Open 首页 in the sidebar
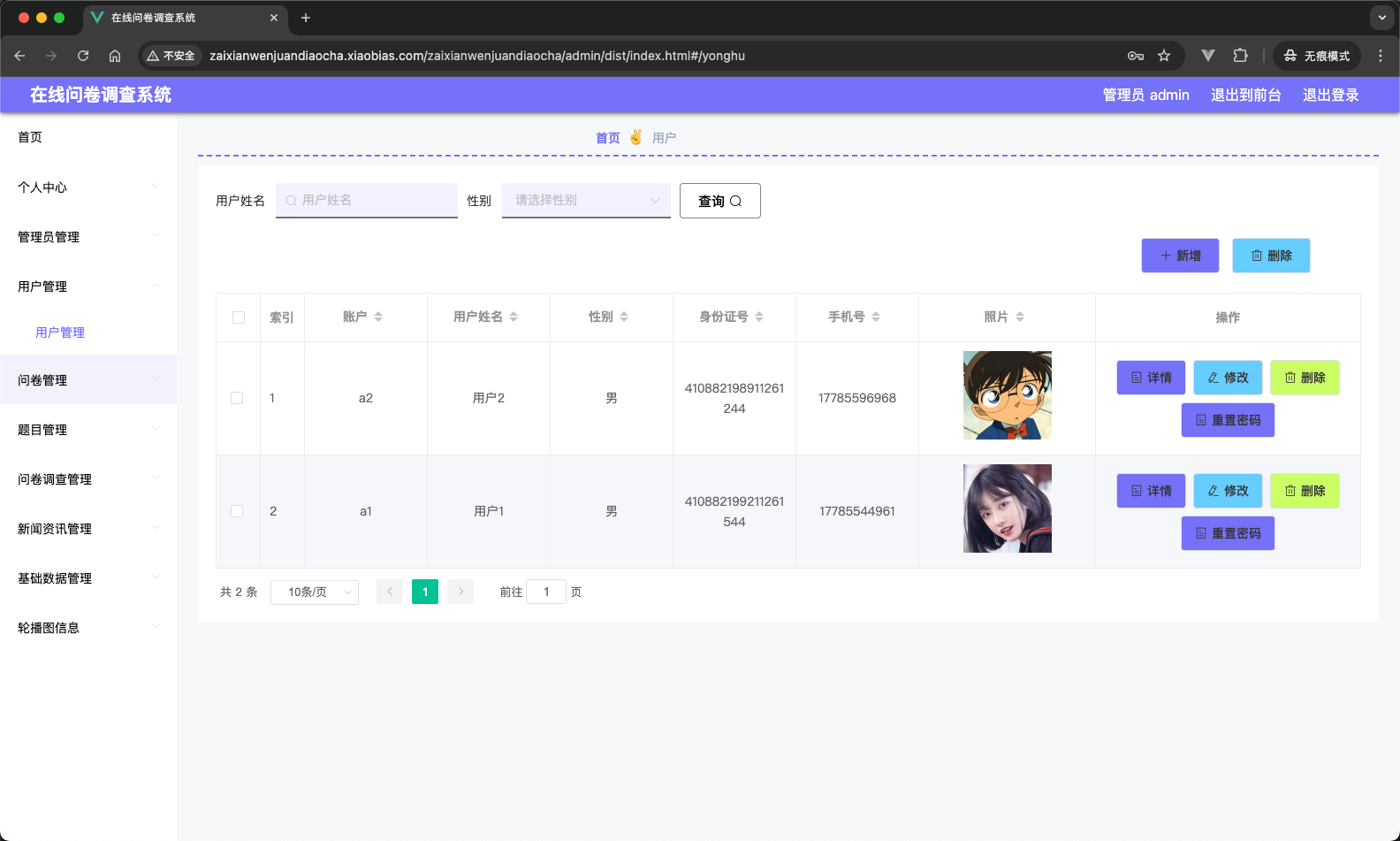 tap(88, 137)
